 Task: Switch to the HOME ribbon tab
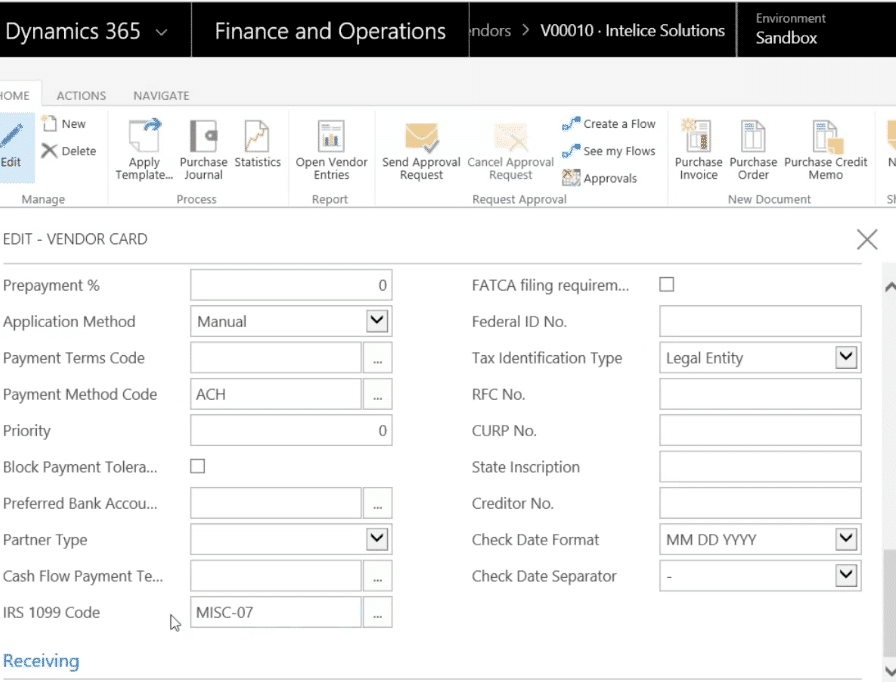point(15,95)
